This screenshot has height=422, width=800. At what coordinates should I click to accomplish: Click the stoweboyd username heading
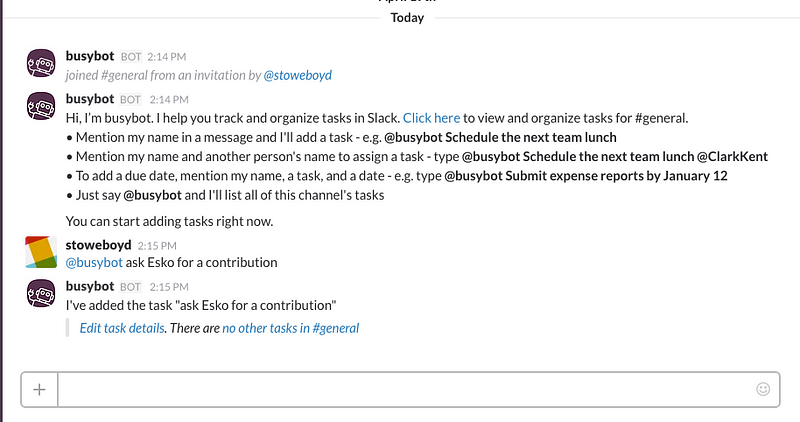click(98, 245)
